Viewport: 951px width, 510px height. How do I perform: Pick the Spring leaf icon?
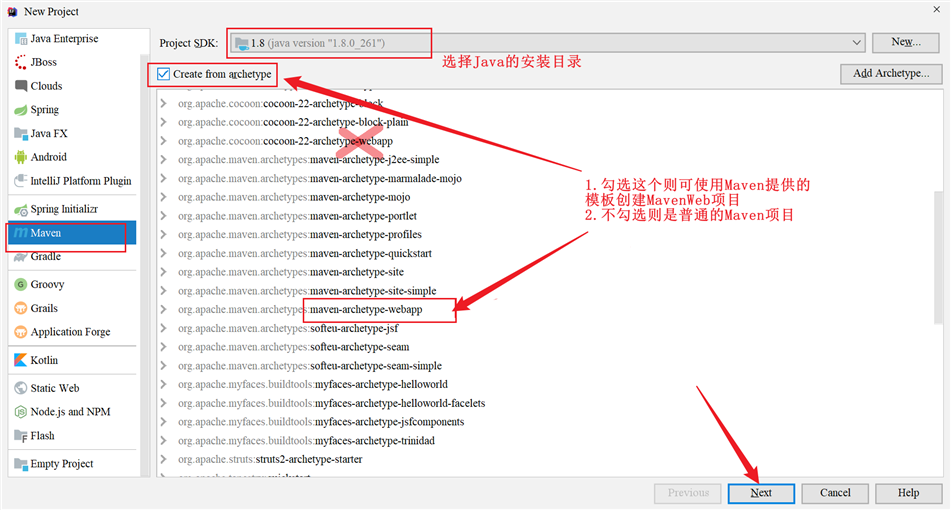(x=21, y=110)
